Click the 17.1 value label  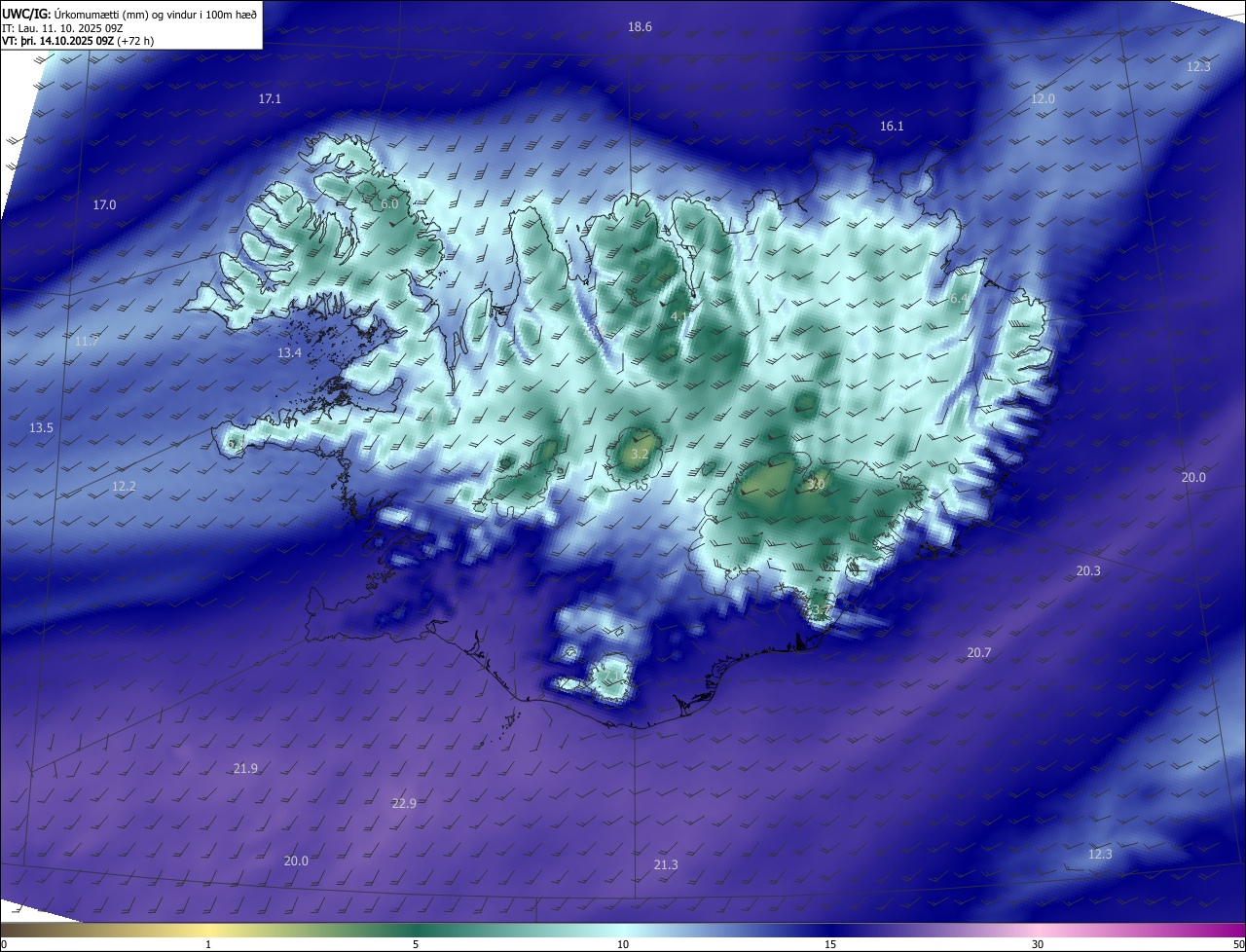pos(270,99)
